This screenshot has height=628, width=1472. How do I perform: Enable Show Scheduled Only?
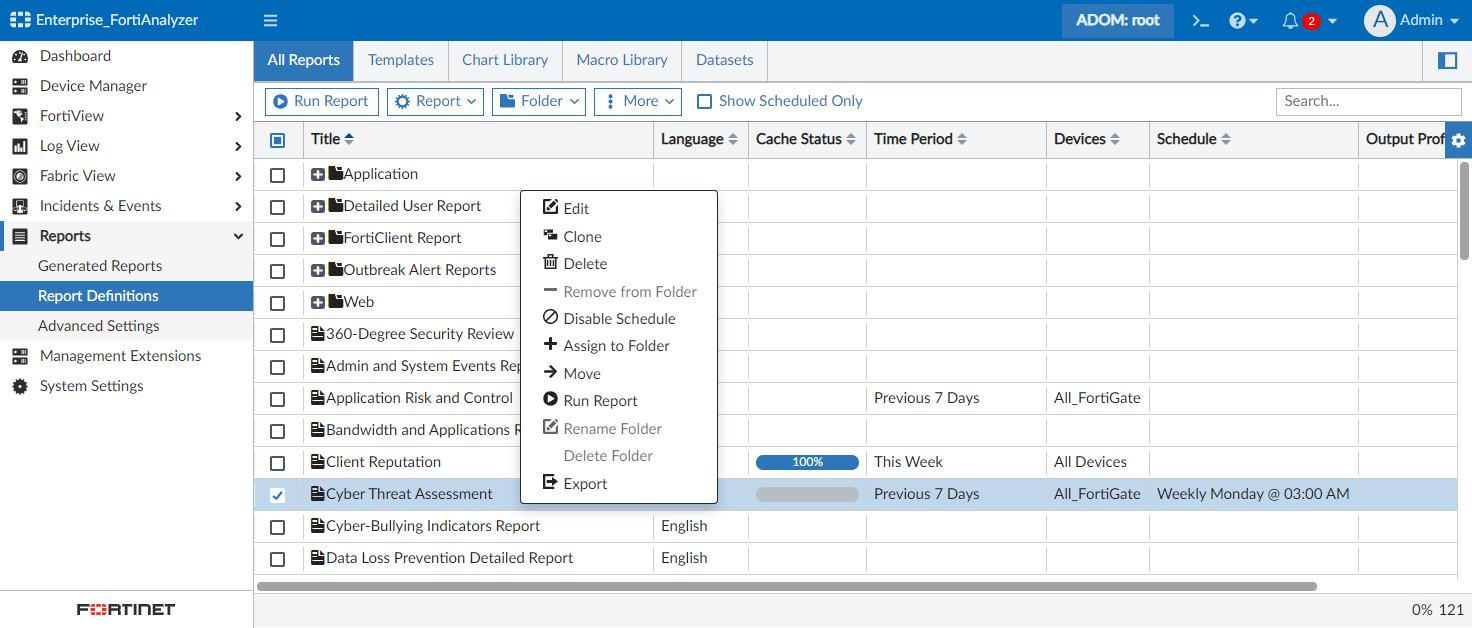(705, 100)
